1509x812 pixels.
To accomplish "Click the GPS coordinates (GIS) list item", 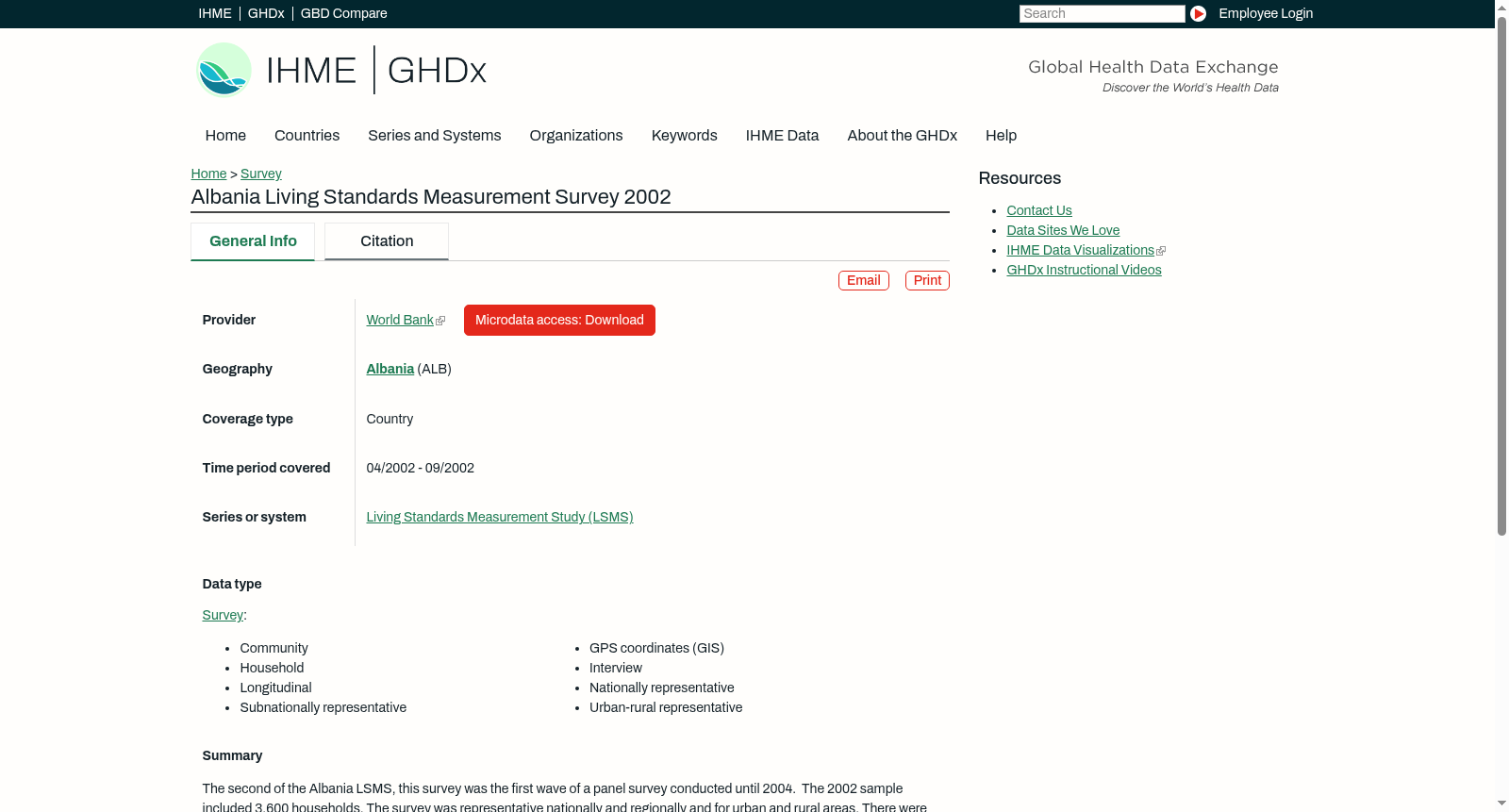I will point(656,648).
